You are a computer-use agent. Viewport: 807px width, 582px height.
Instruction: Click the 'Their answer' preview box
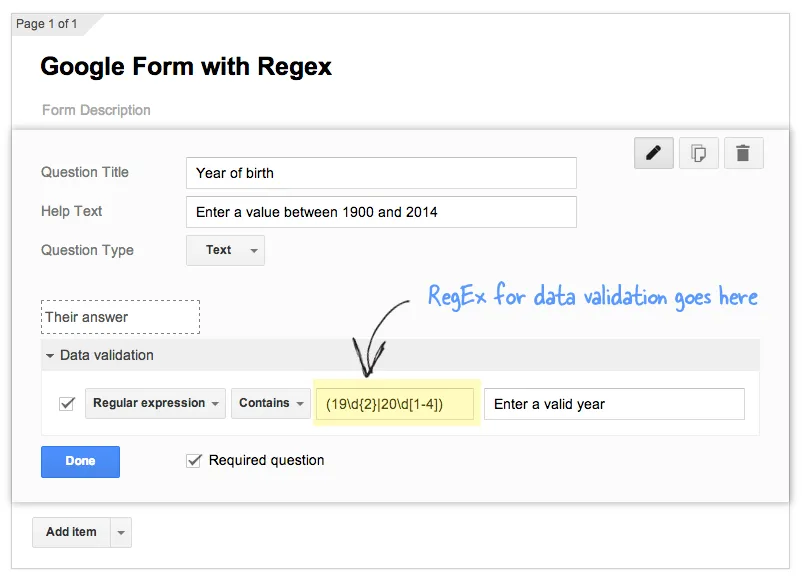[x=120, y=317]
